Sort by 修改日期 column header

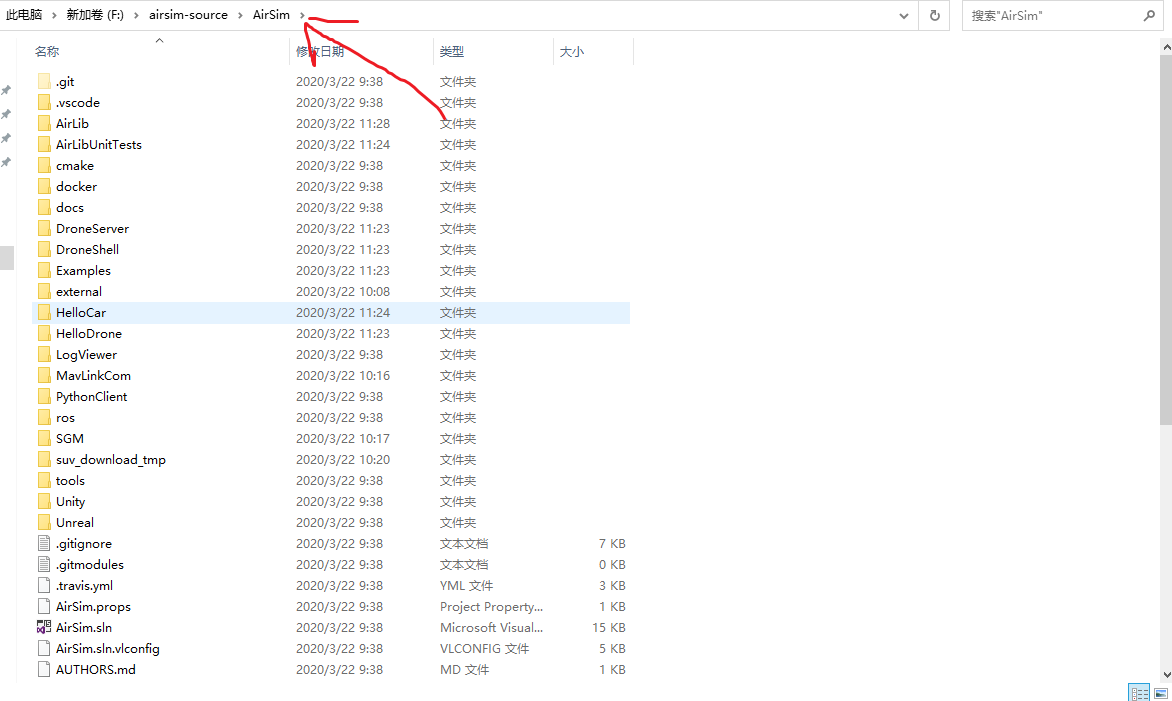[320, 52]
